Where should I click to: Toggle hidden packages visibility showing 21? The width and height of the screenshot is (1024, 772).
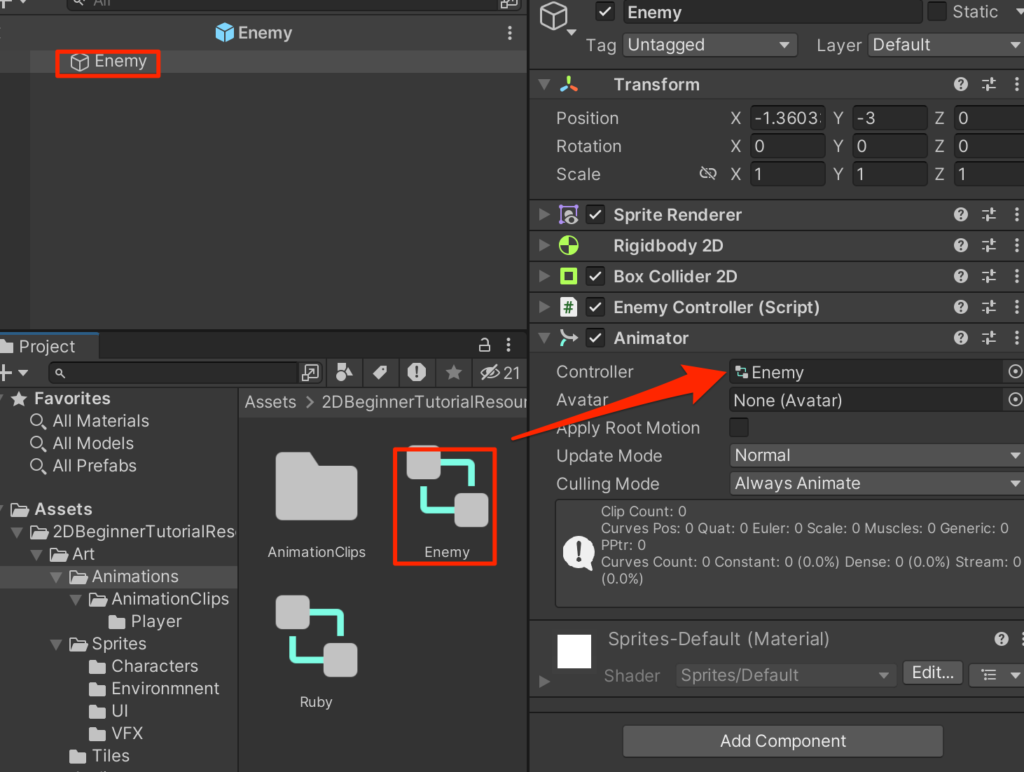pyautogui.click(x=500, y=372)
